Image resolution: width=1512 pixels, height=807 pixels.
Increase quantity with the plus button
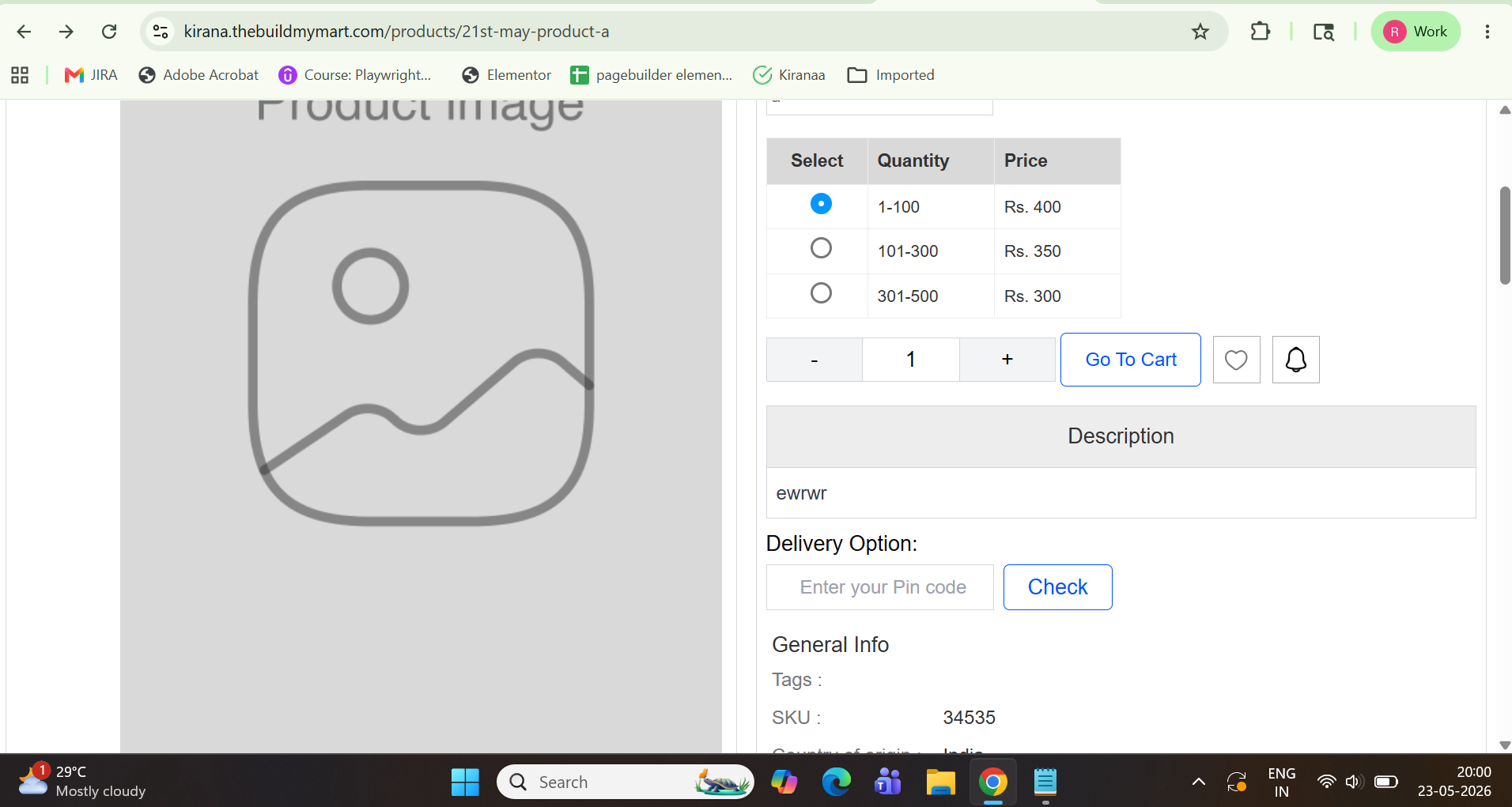click(1007, 360)
